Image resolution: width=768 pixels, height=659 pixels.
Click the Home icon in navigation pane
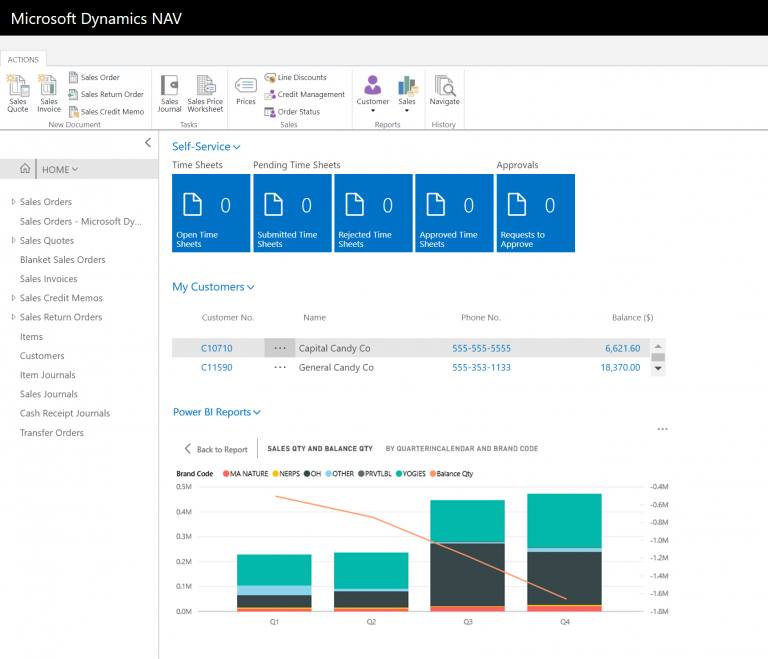click(25, 169)
